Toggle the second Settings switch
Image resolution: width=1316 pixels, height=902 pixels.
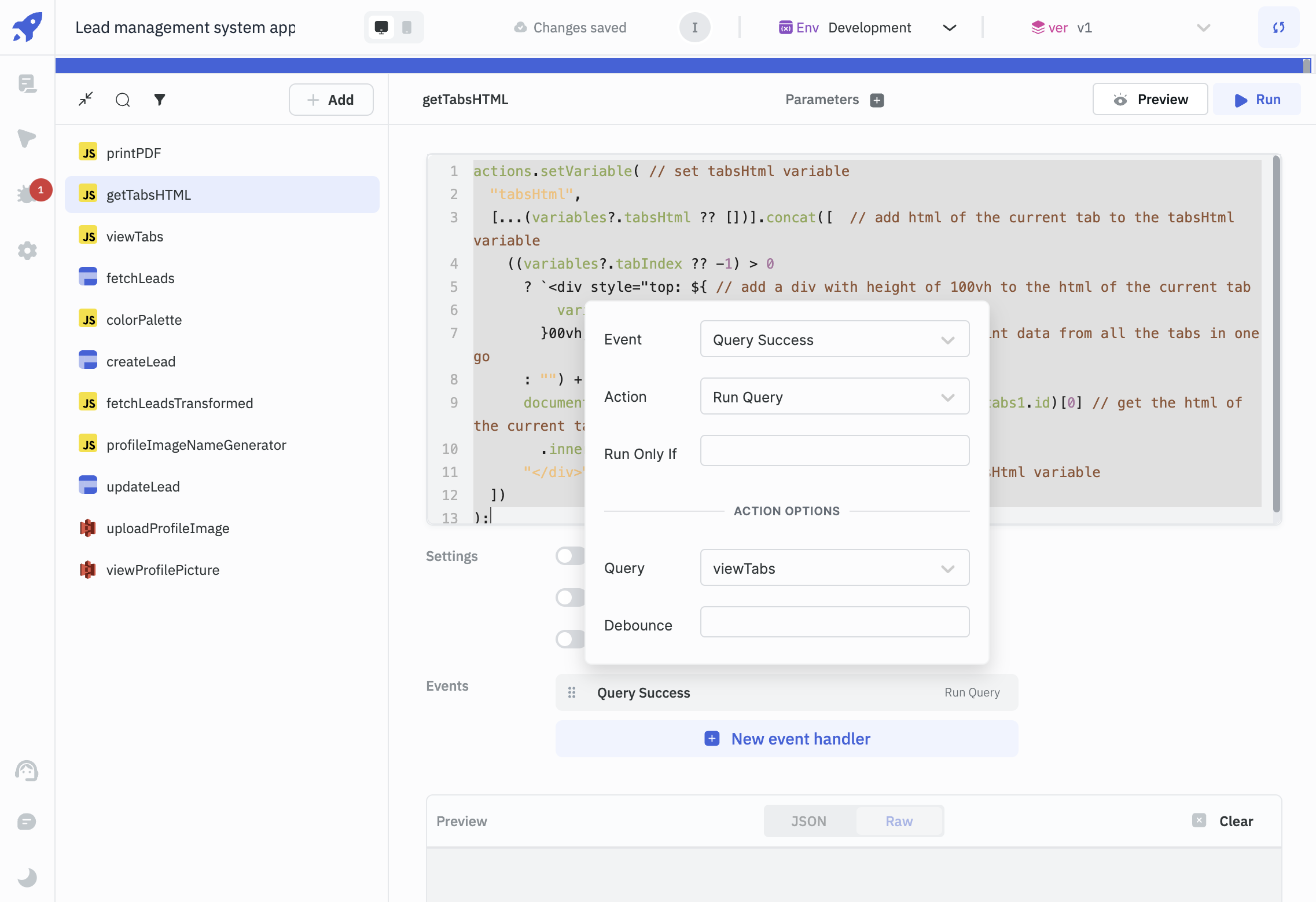[x=570, y=597]
